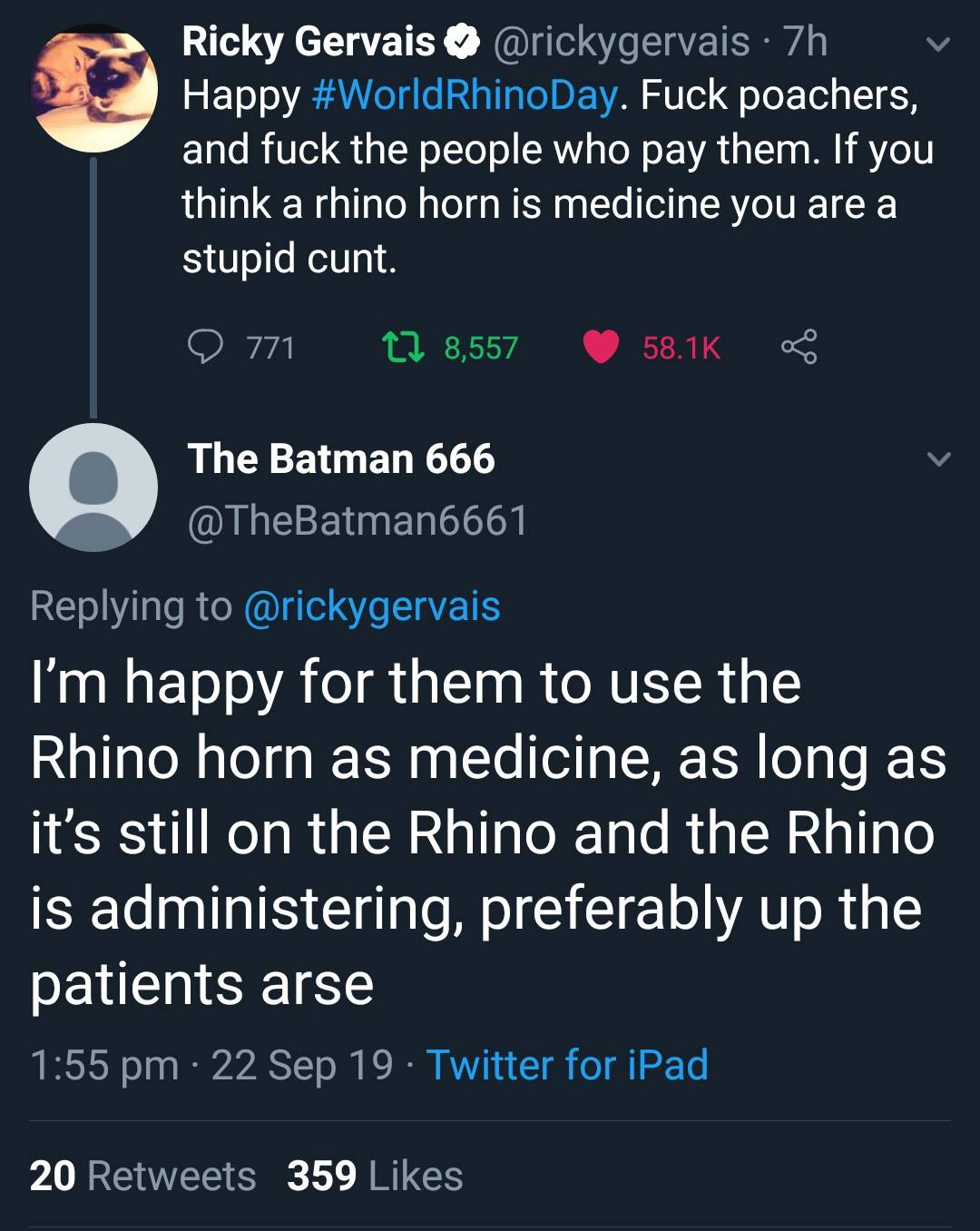Open The Batman 666's default avatar
Image resolution: width=980 pixels, height=1231 pixels.
point(93,487)
